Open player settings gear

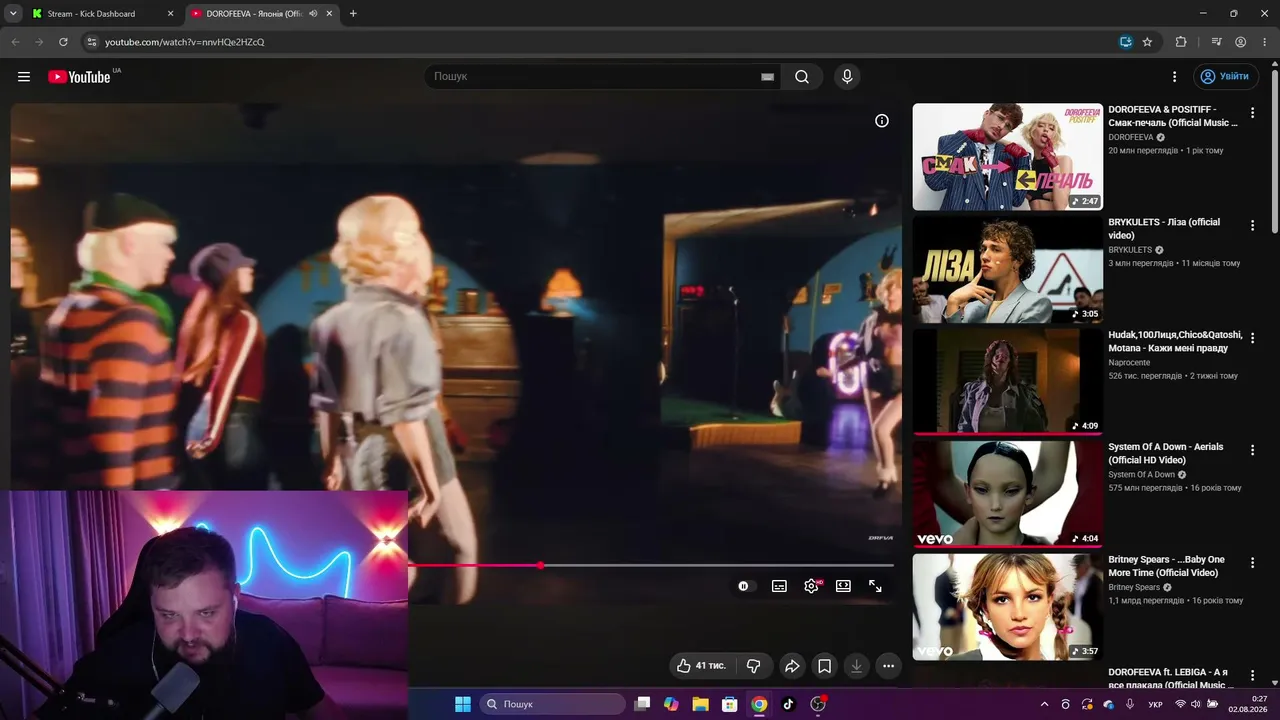pos(811,586)
